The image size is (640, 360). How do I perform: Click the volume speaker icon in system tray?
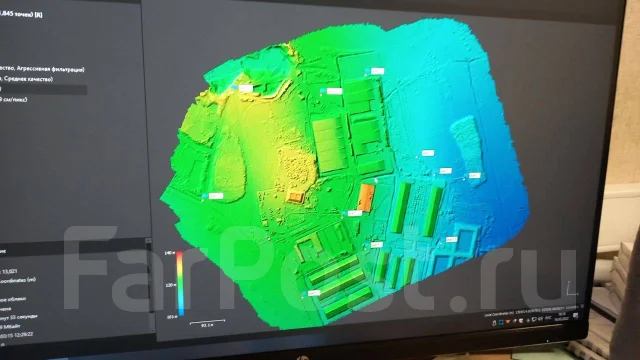coord(541,319)
